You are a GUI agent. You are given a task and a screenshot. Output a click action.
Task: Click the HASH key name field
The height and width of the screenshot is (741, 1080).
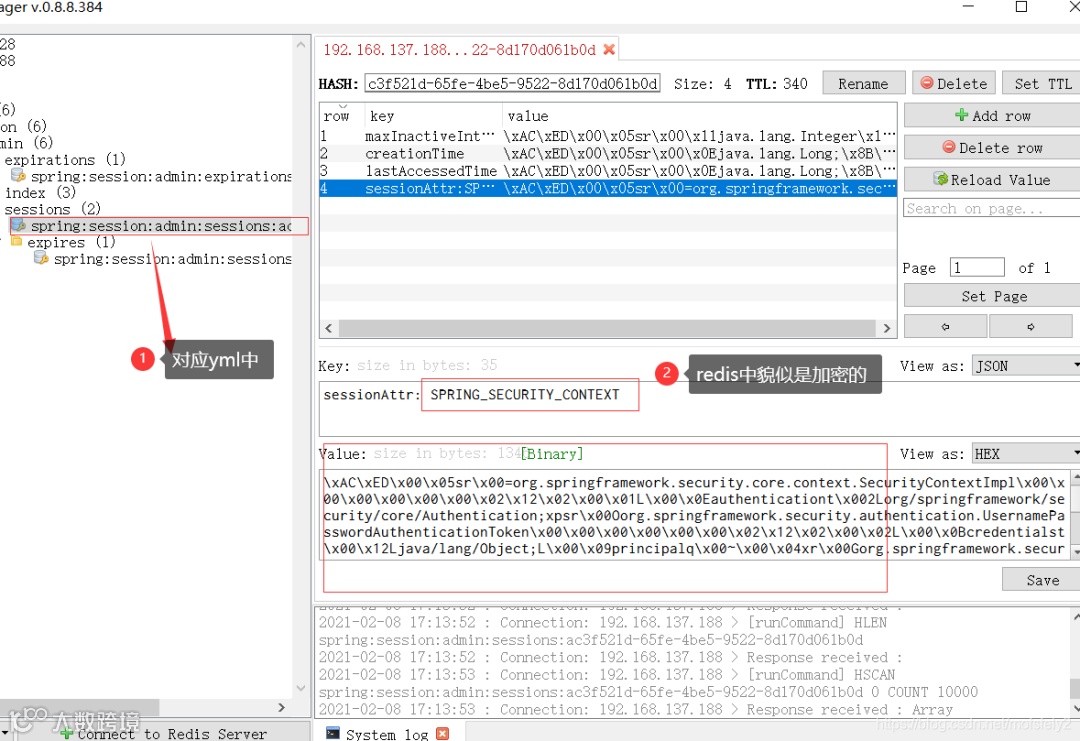(512, 83)
